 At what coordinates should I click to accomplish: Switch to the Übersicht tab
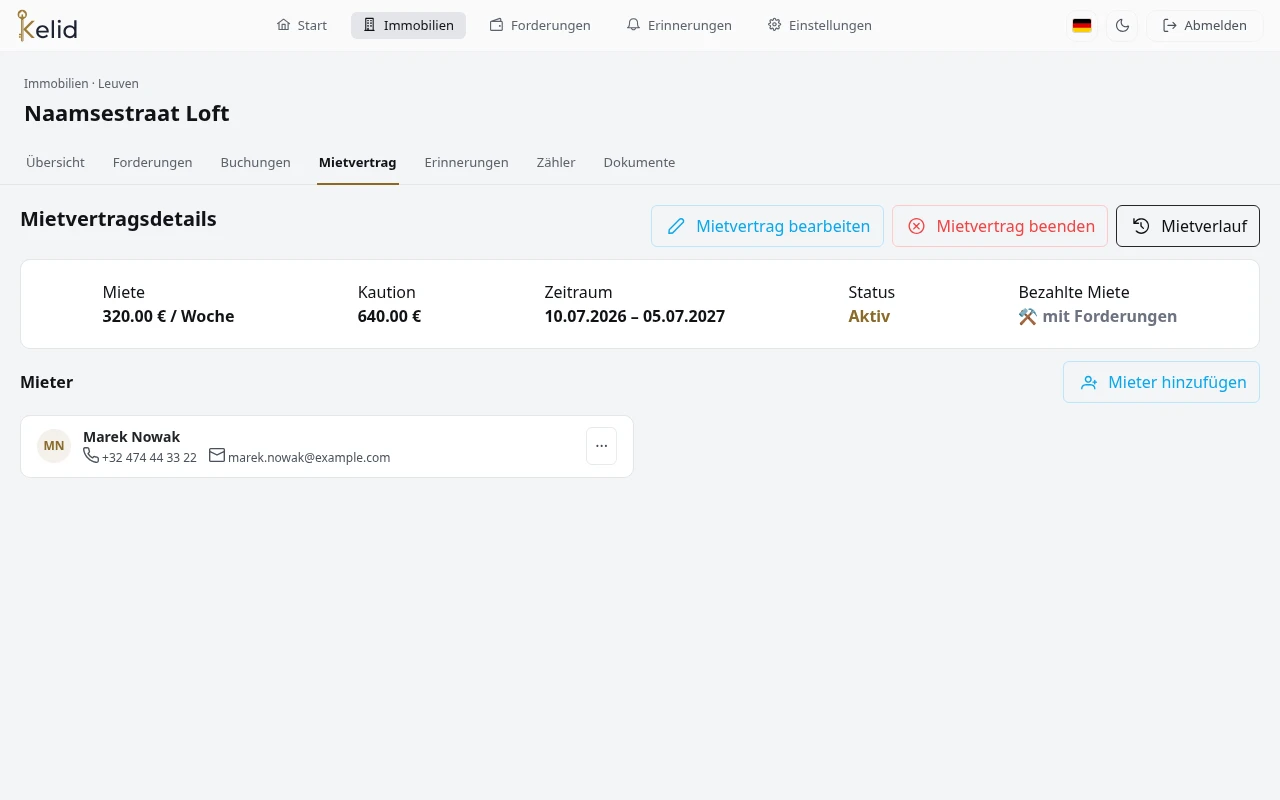point(55,162)
